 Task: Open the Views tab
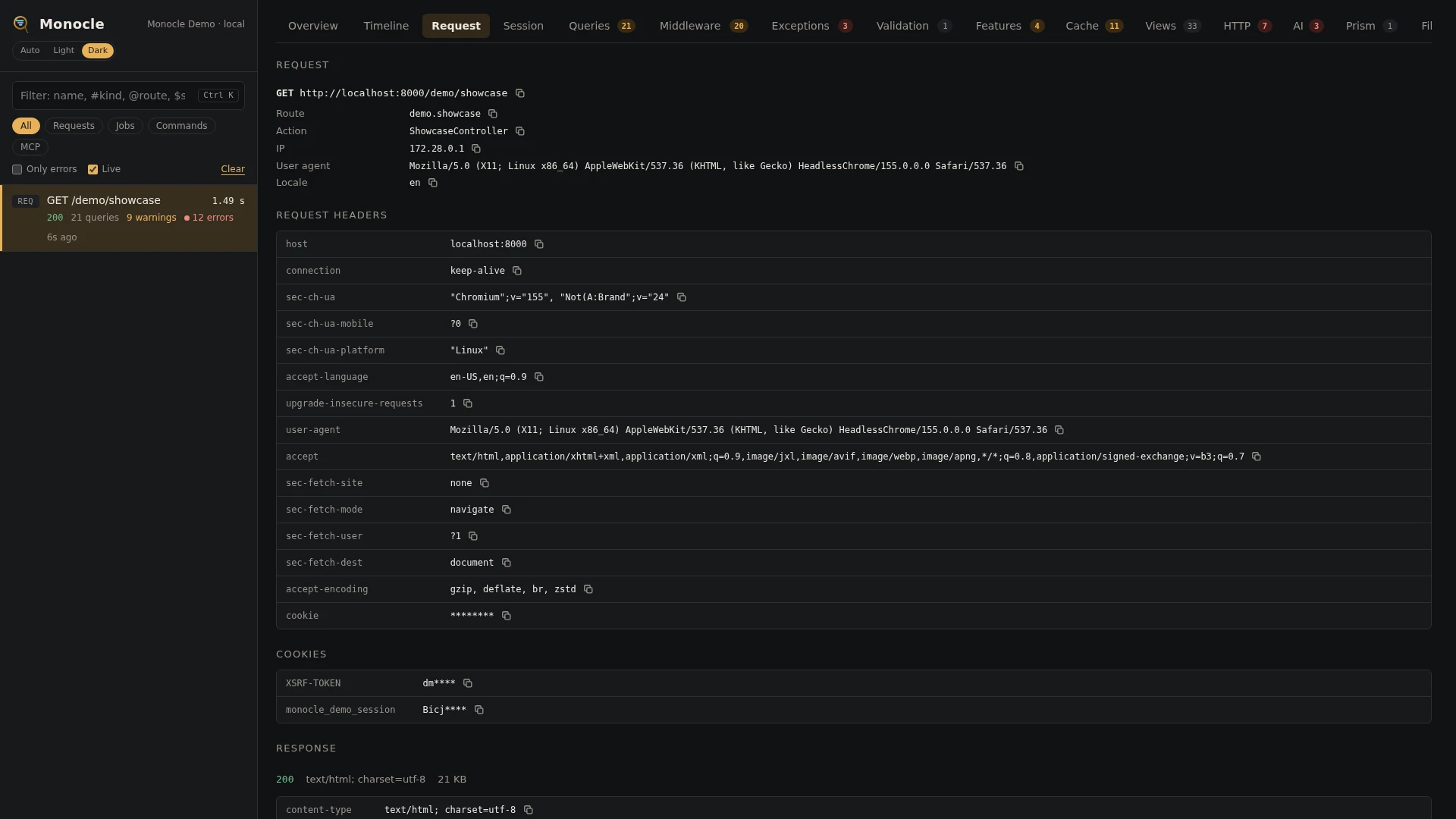1172,26
